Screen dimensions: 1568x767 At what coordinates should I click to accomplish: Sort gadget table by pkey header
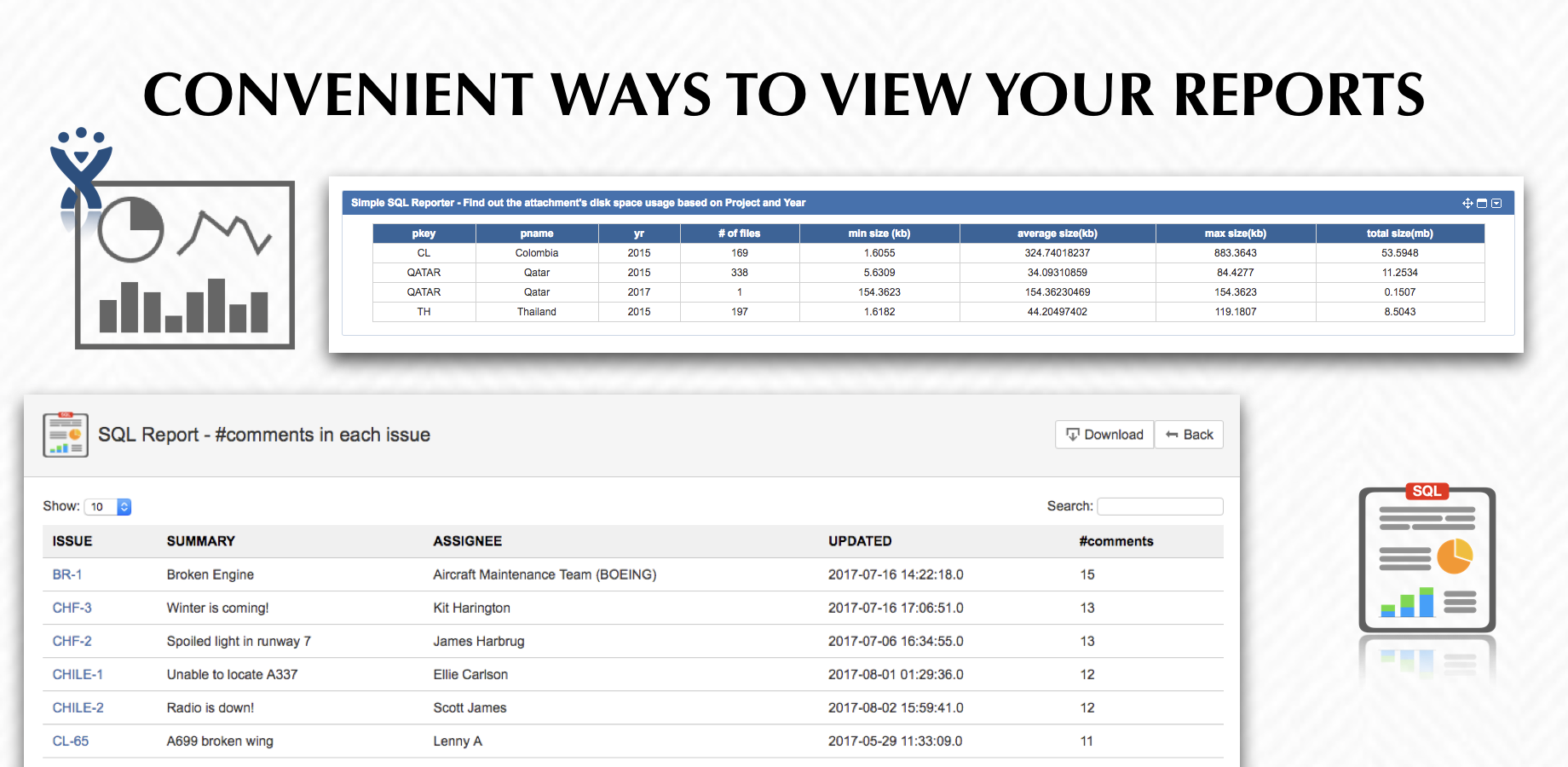[x=424, y=234]
